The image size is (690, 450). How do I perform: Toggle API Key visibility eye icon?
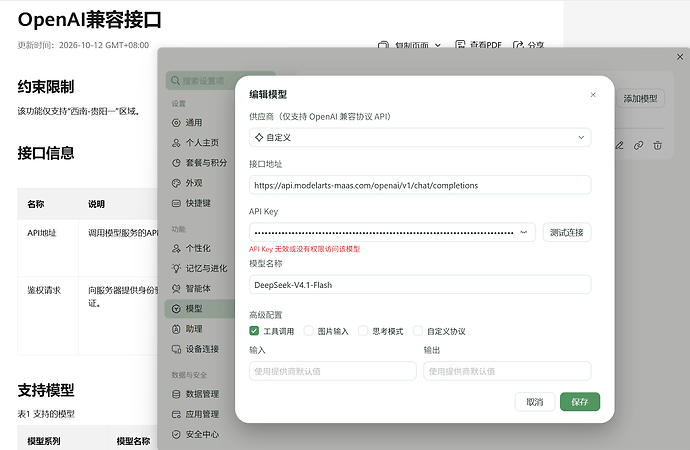524,232
